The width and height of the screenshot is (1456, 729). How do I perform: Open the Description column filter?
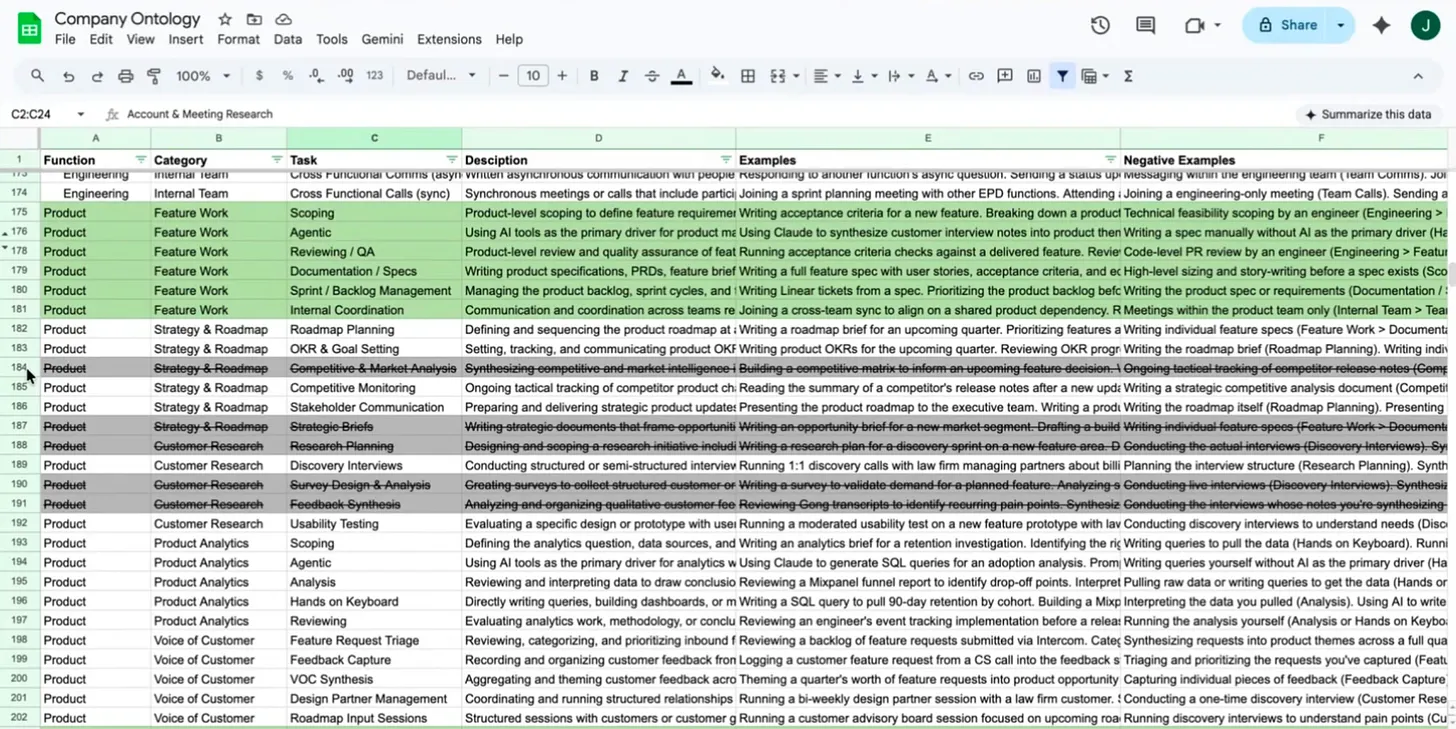(x=726, y=160)
